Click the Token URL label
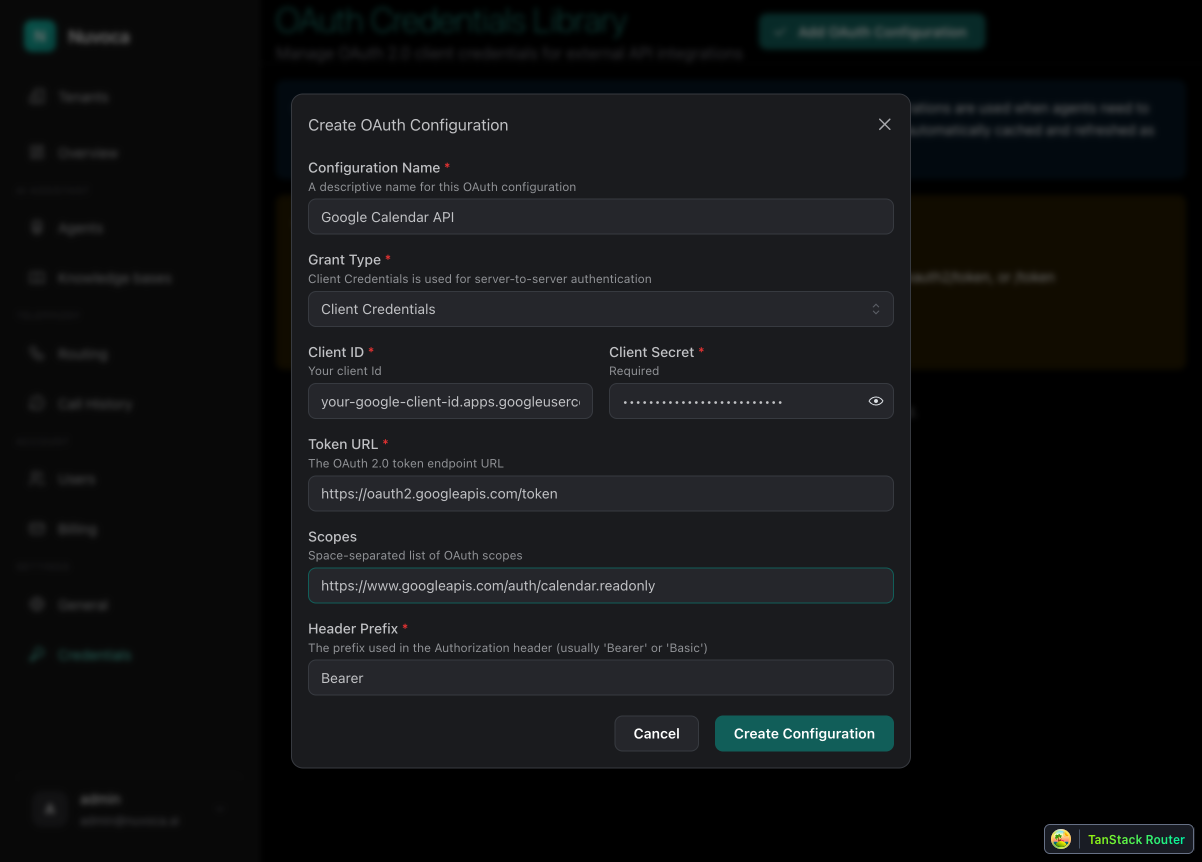The height and width of the screenshot is (862, 1202). coord(343,444)
